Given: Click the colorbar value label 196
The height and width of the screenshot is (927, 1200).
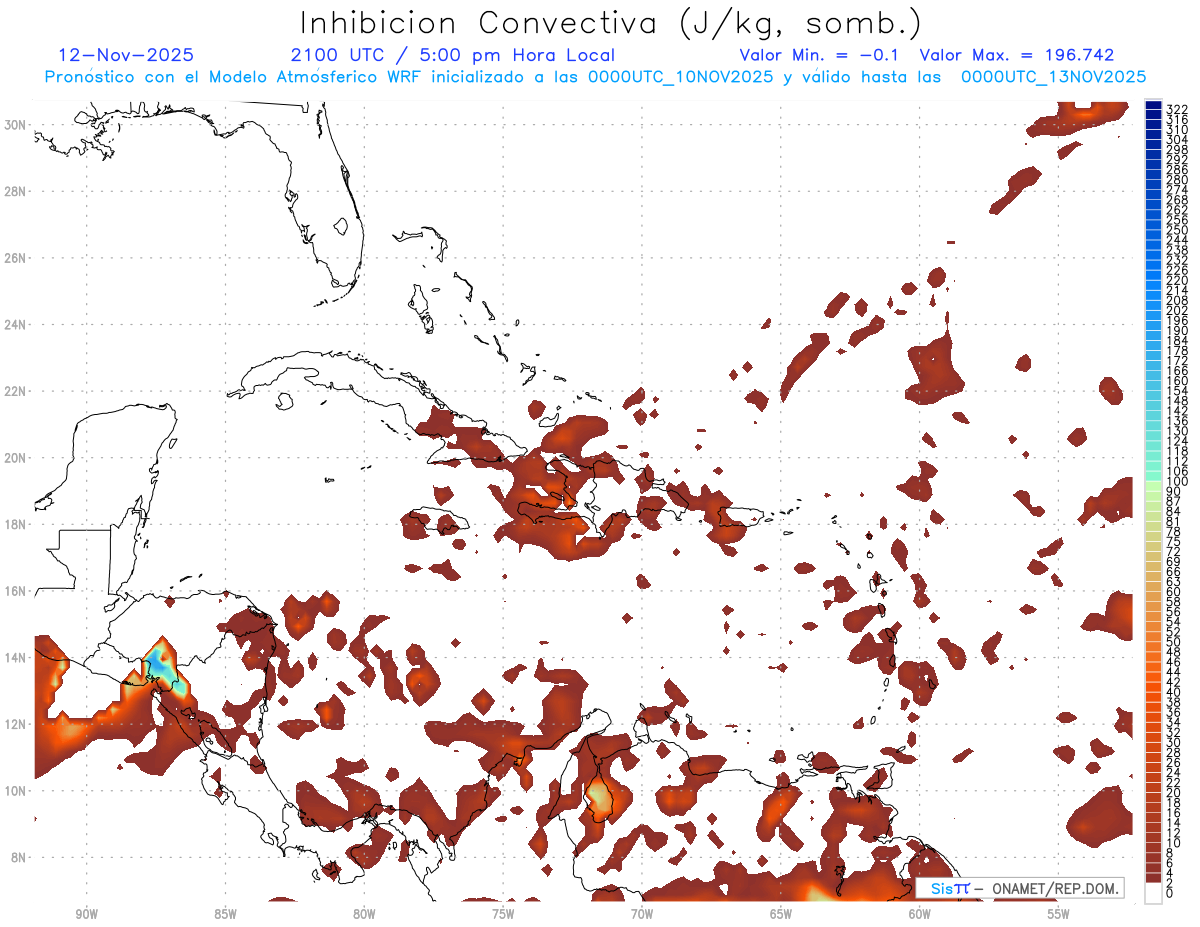Looking at the screenshot, I should [x=1177, y=320].
